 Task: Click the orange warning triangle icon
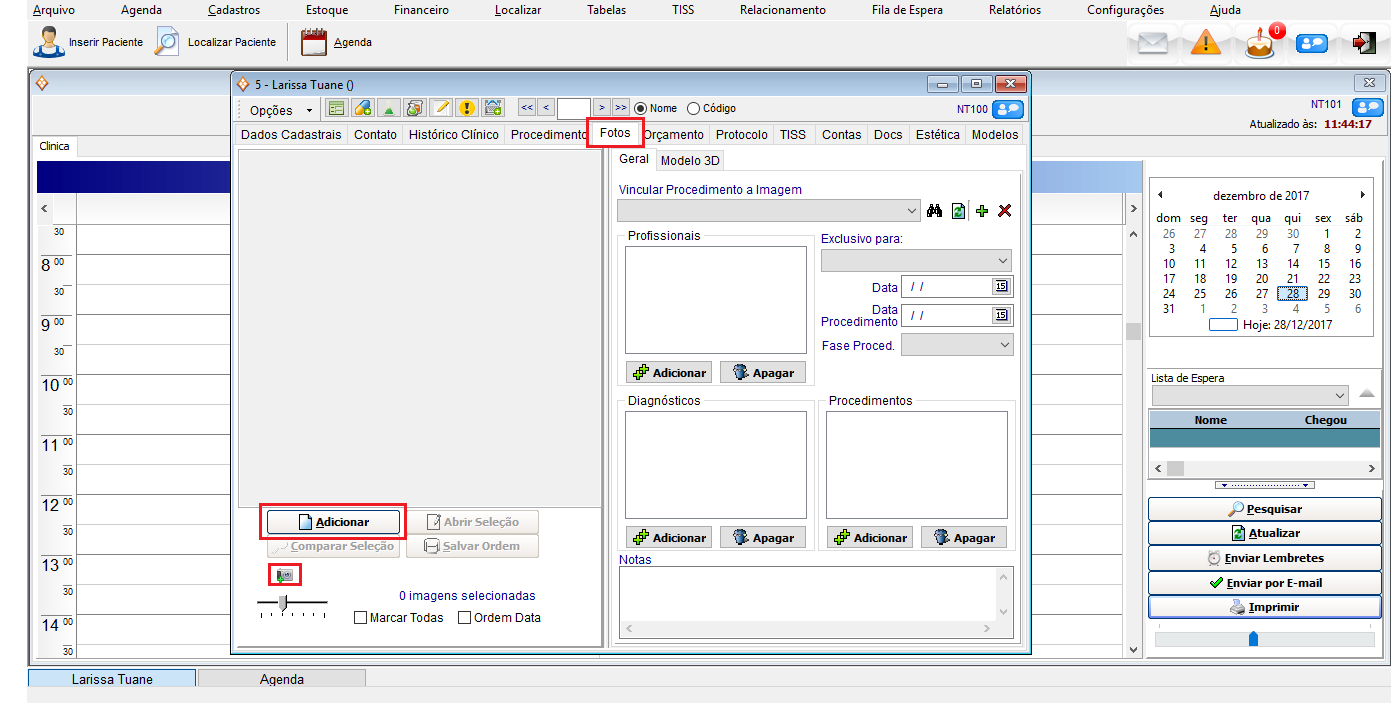1206,43
